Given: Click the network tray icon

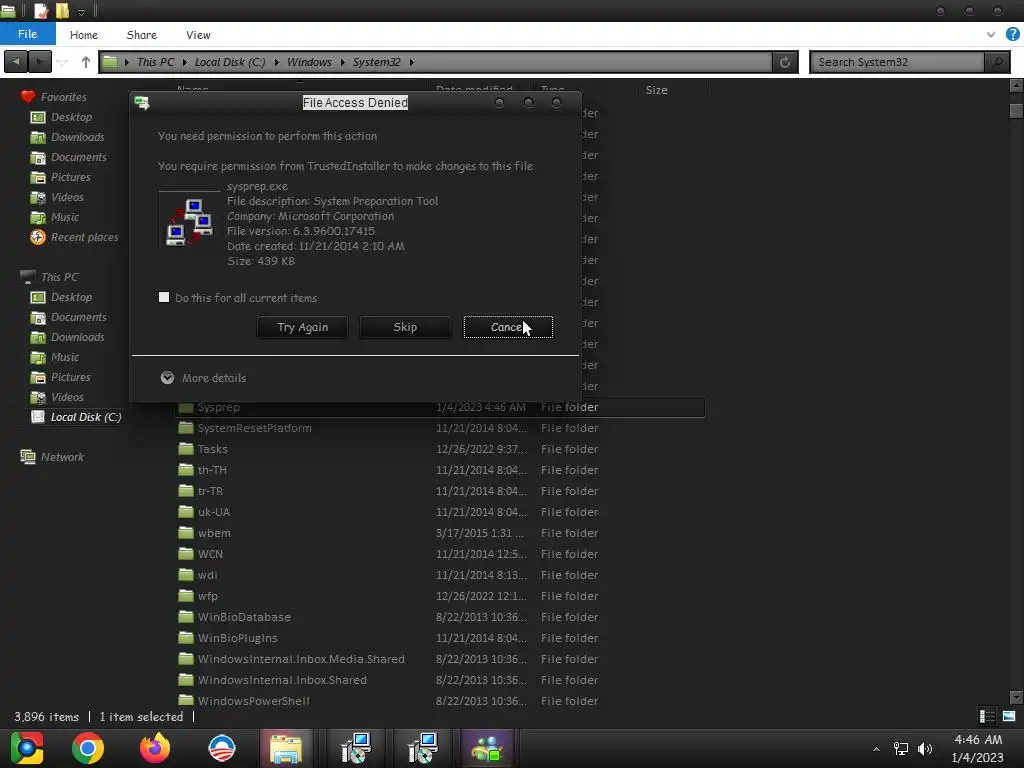Looking at the screenshot, I should tap(901, 748).
